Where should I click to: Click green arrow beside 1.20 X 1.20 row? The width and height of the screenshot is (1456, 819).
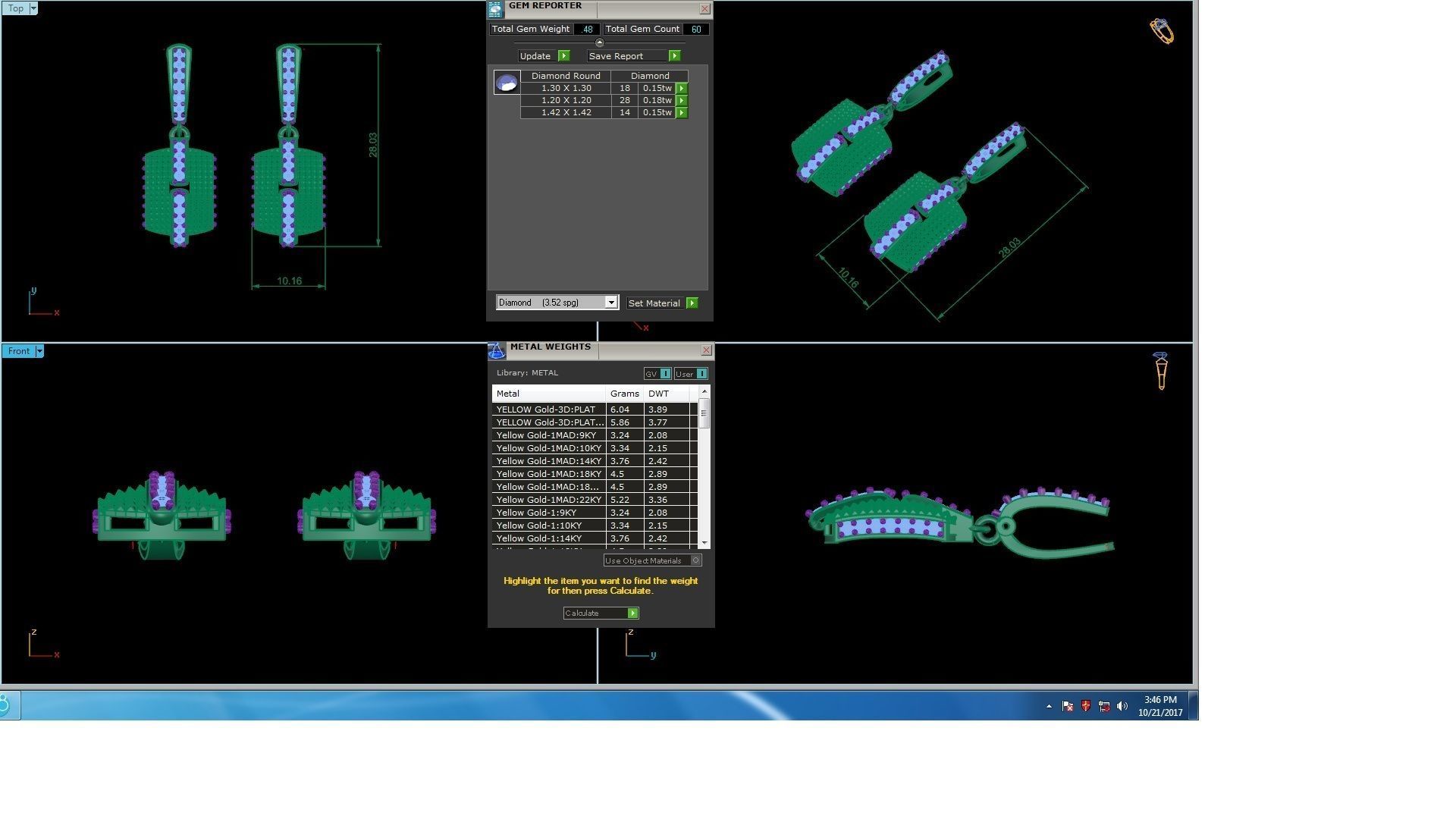682,101
